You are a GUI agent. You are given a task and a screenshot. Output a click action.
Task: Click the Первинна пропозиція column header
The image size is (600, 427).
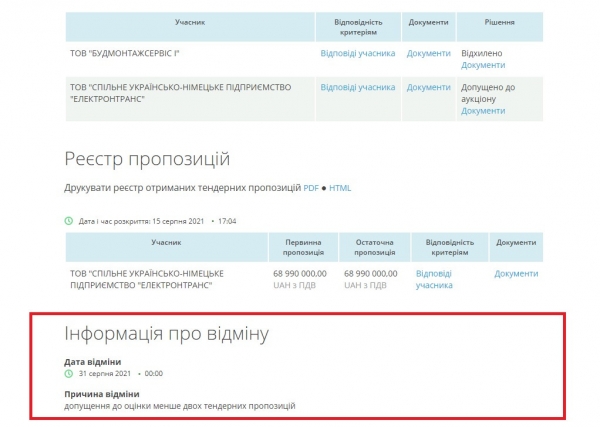coord(303,248)
